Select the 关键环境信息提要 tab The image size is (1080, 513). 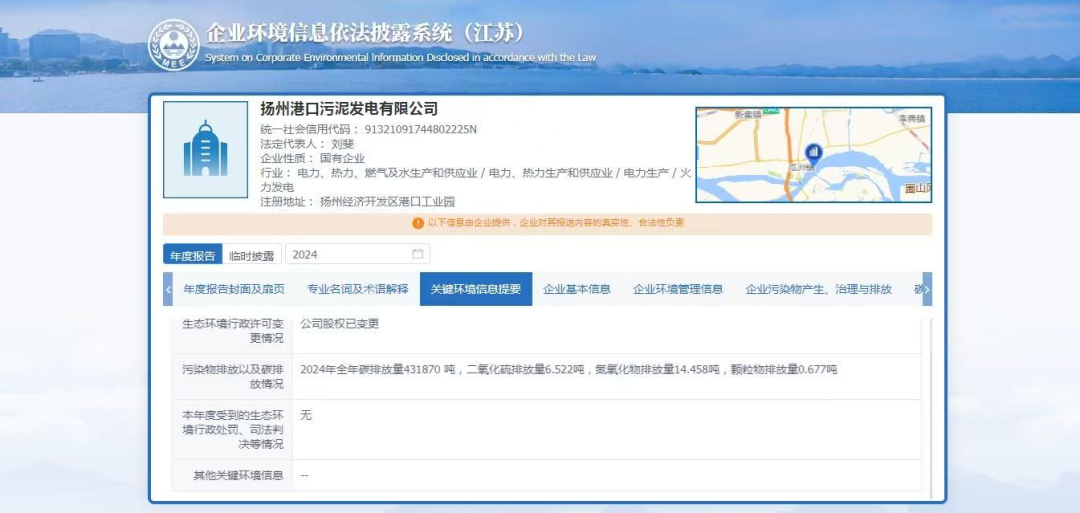tap(475, 289)
